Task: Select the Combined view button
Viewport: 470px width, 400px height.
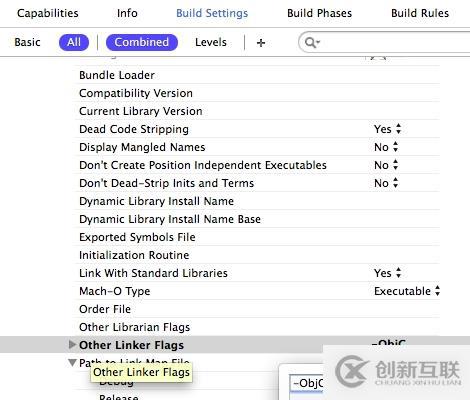Action: pyautogui.click(x=142, y=42)
